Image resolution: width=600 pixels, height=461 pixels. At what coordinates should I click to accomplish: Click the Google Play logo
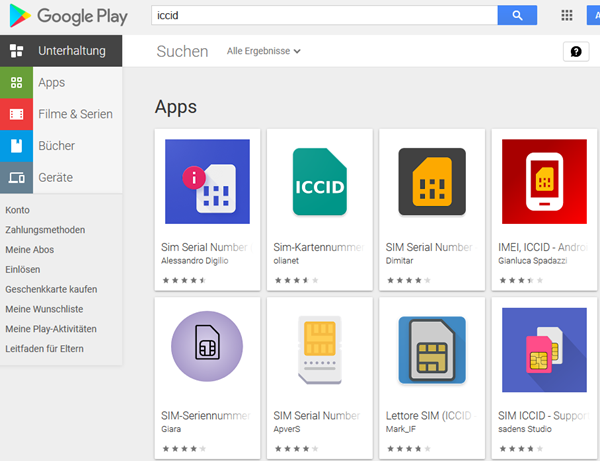(68, 16)
